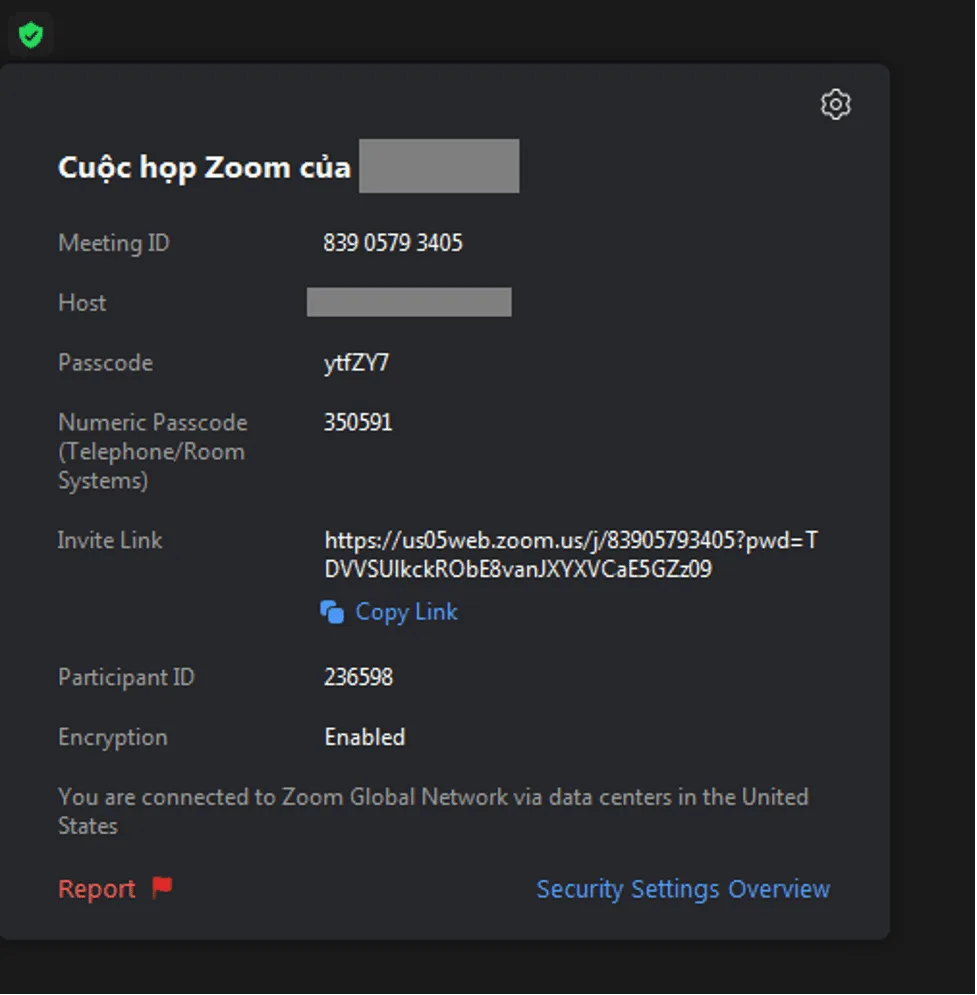Click the passcode value ytfZY7

tap(356, 363)
